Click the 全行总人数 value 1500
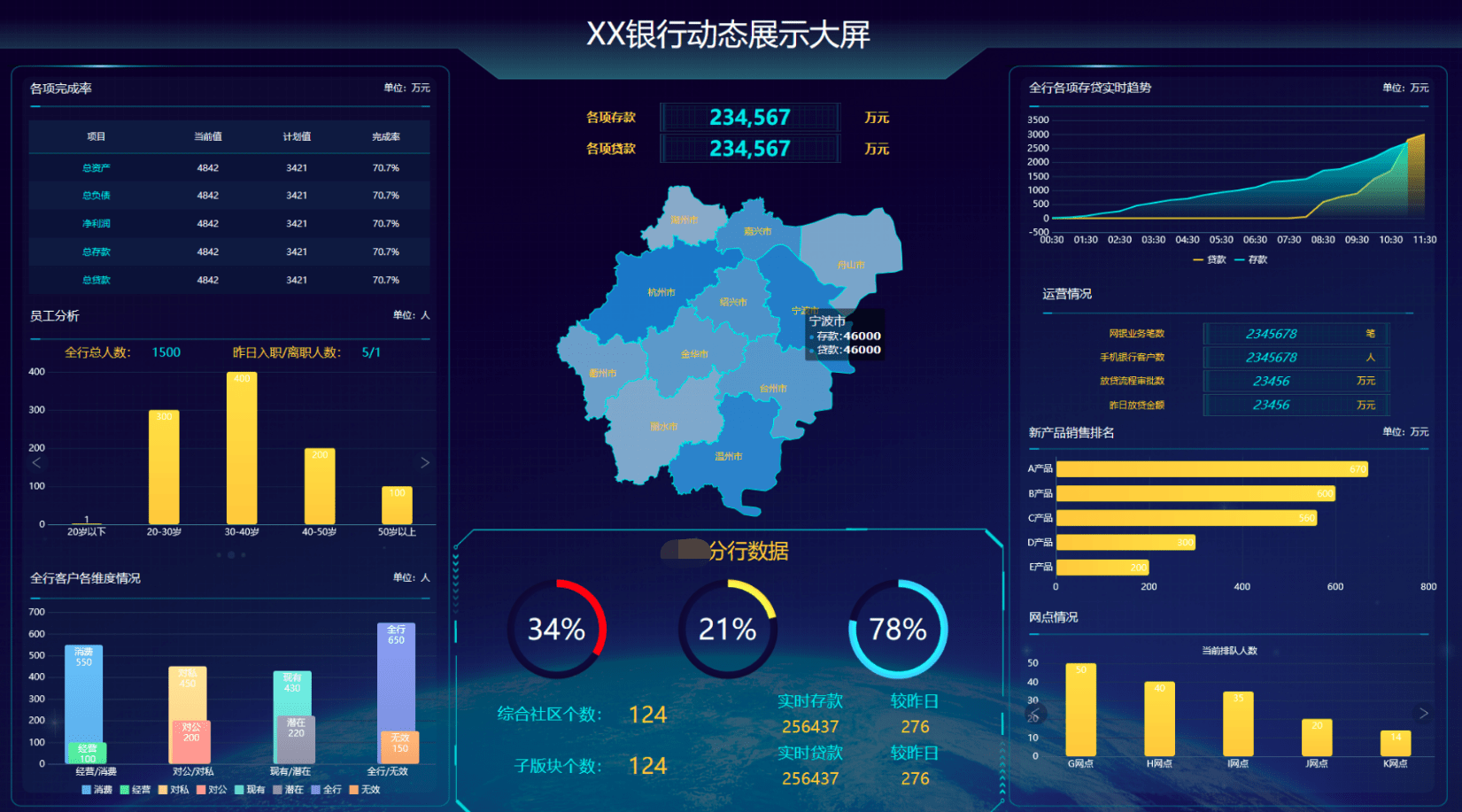 tap(166, 352)
